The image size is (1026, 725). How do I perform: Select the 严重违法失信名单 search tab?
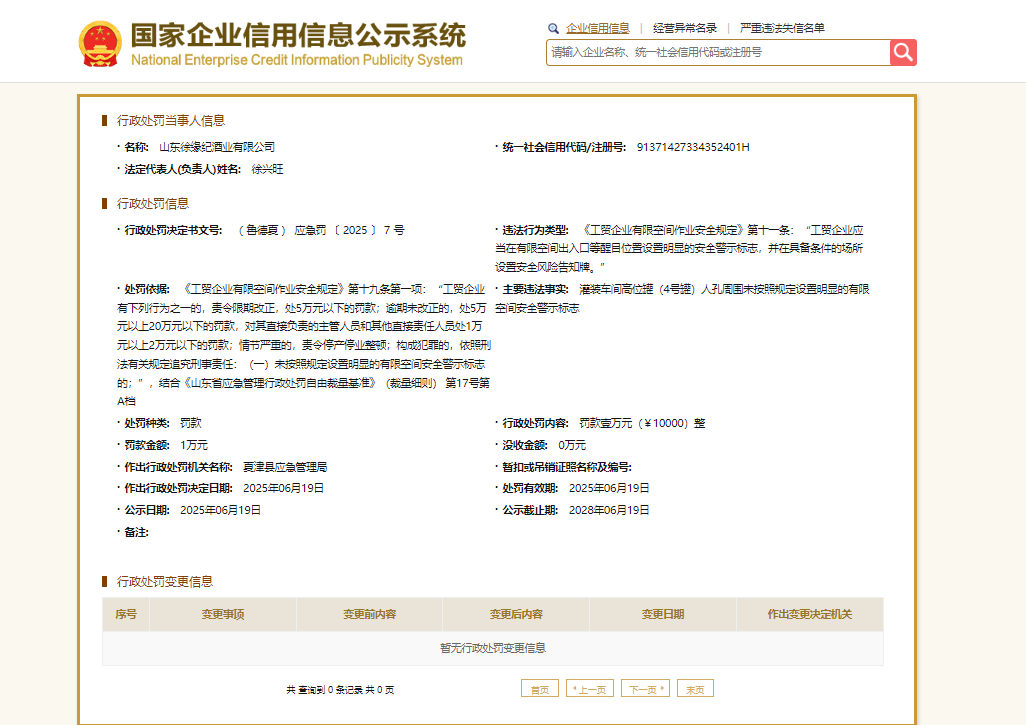[x=782, y=28]
